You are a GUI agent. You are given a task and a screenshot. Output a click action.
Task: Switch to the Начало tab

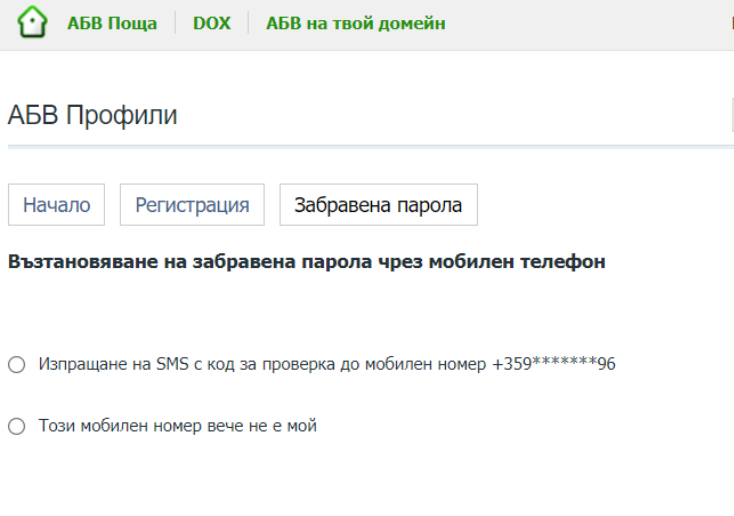coord(56,205)
